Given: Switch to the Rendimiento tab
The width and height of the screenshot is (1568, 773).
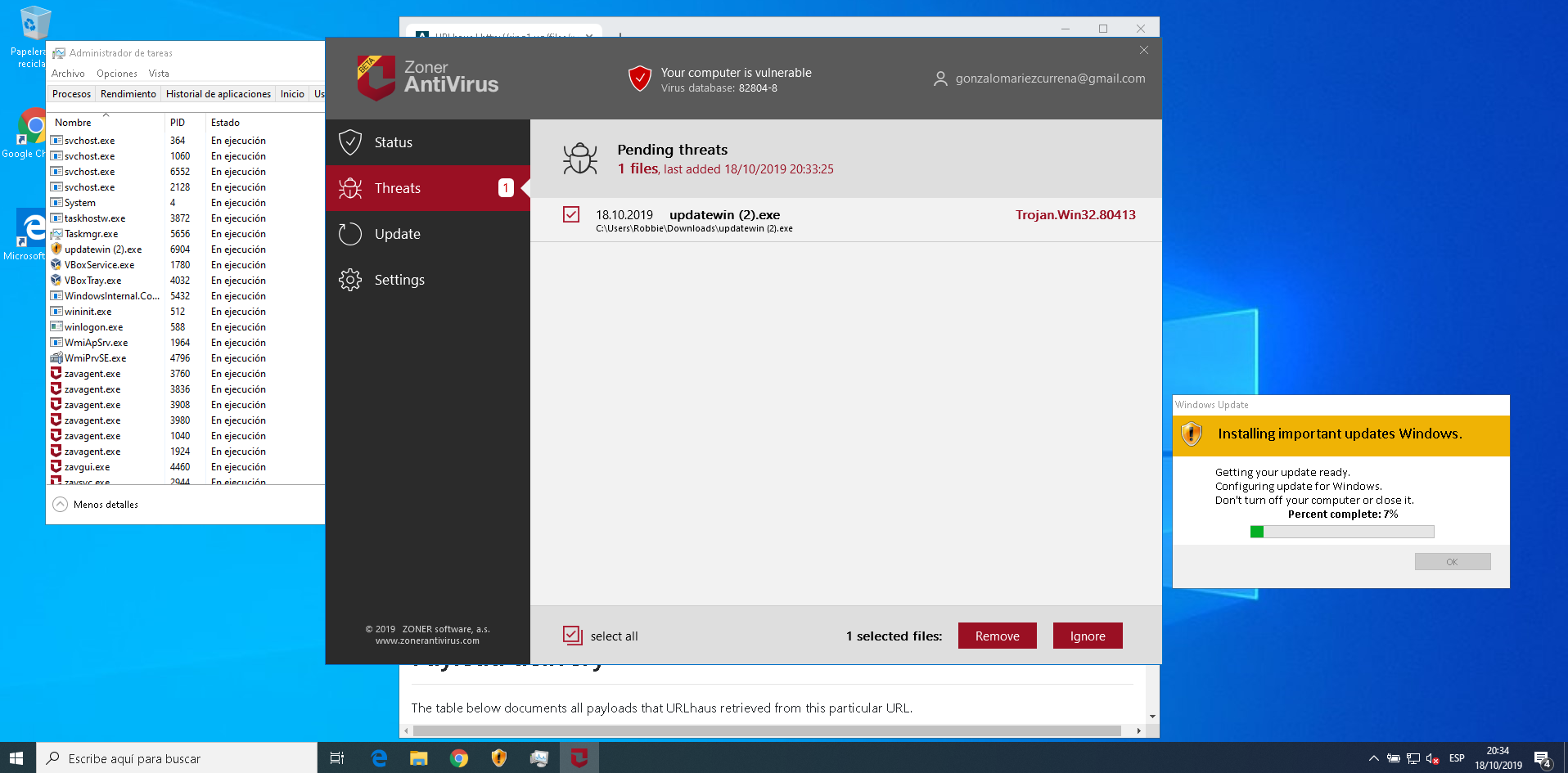Looking at the screenshot, I should (128, 94).
